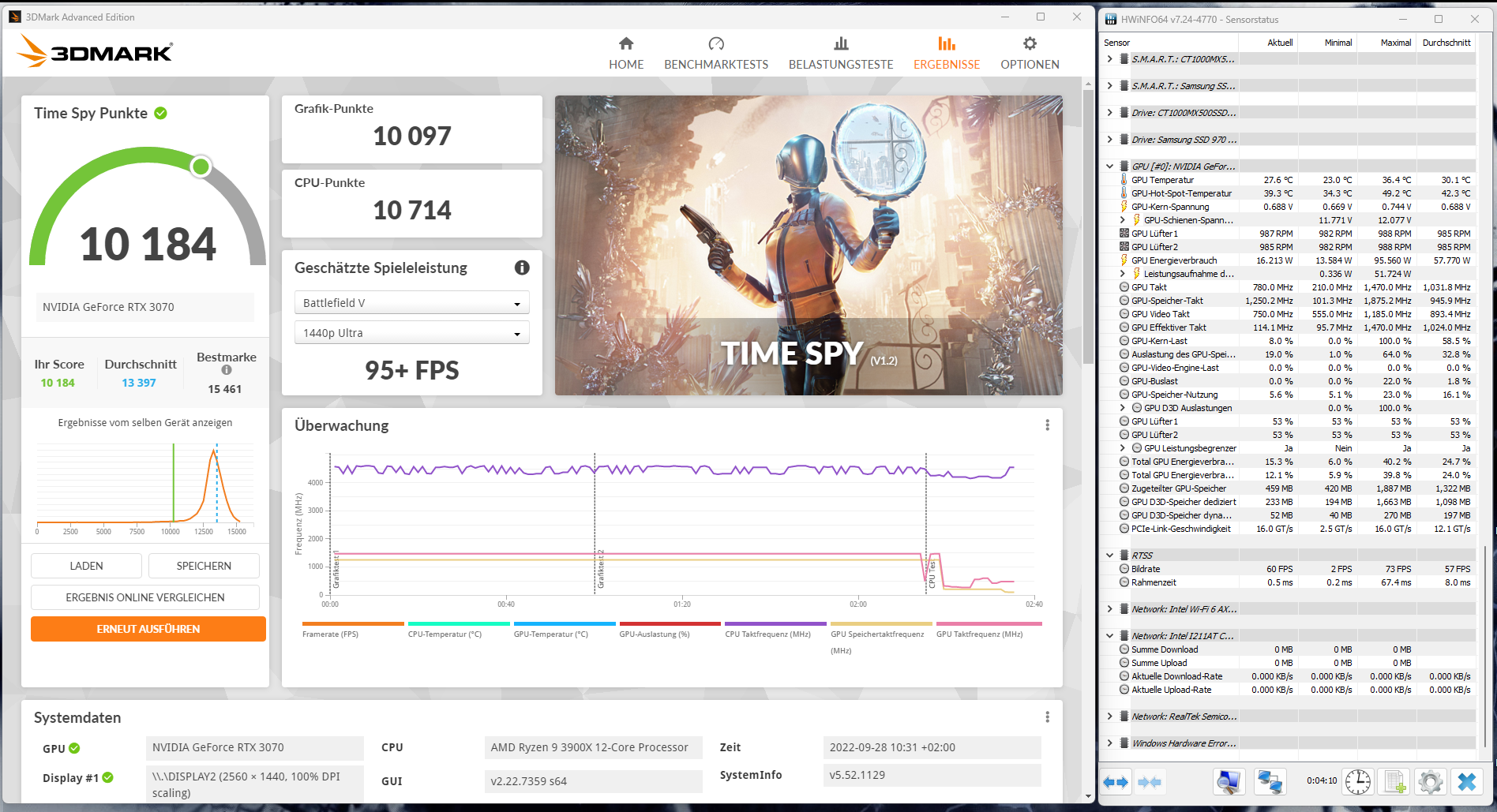Click the blue X icon in HWiNFO toolbar
1497x812 pixels.
tap(1467, 782)
